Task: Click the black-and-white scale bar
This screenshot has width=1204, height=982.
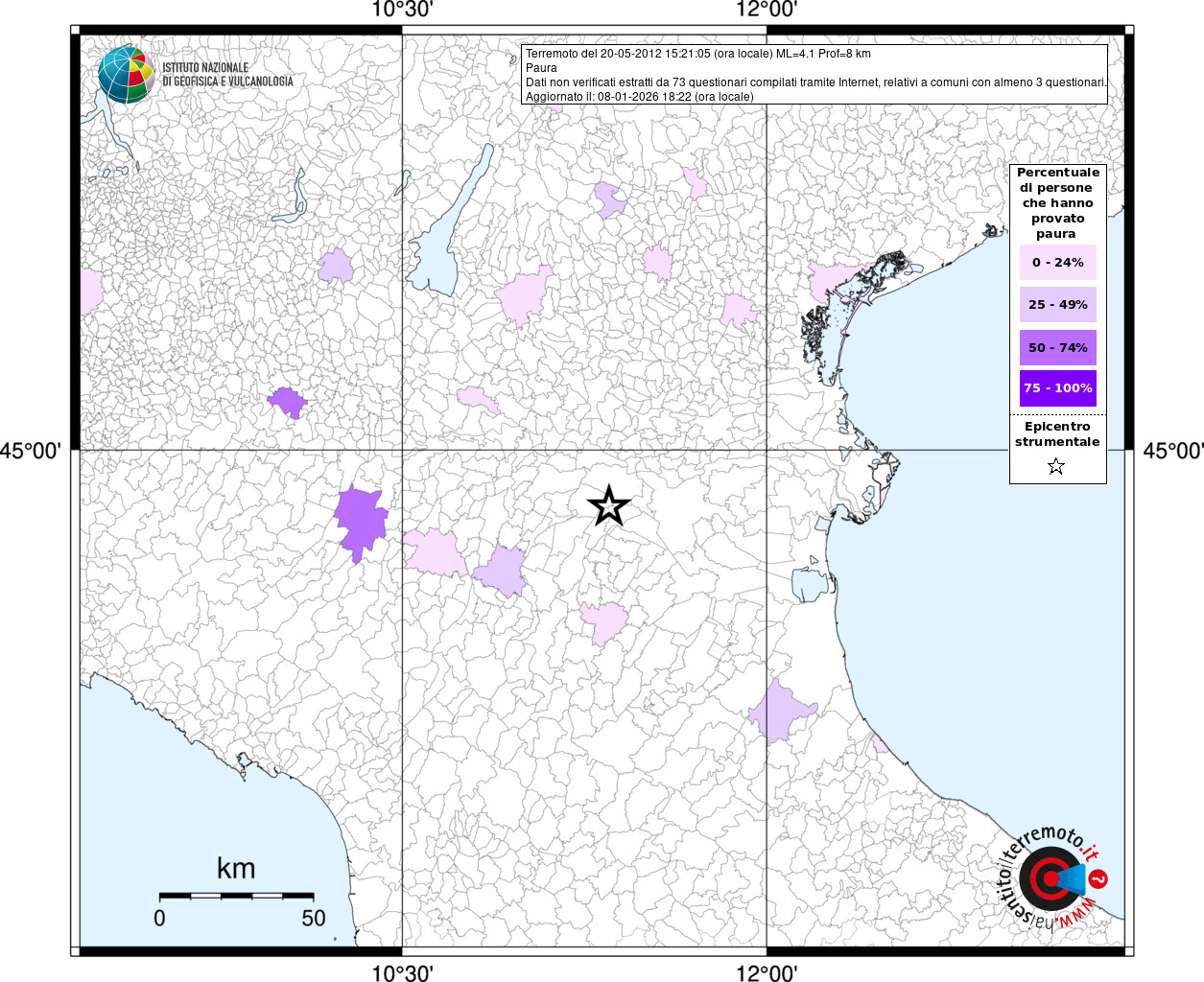Action: [x=236, y=896]
